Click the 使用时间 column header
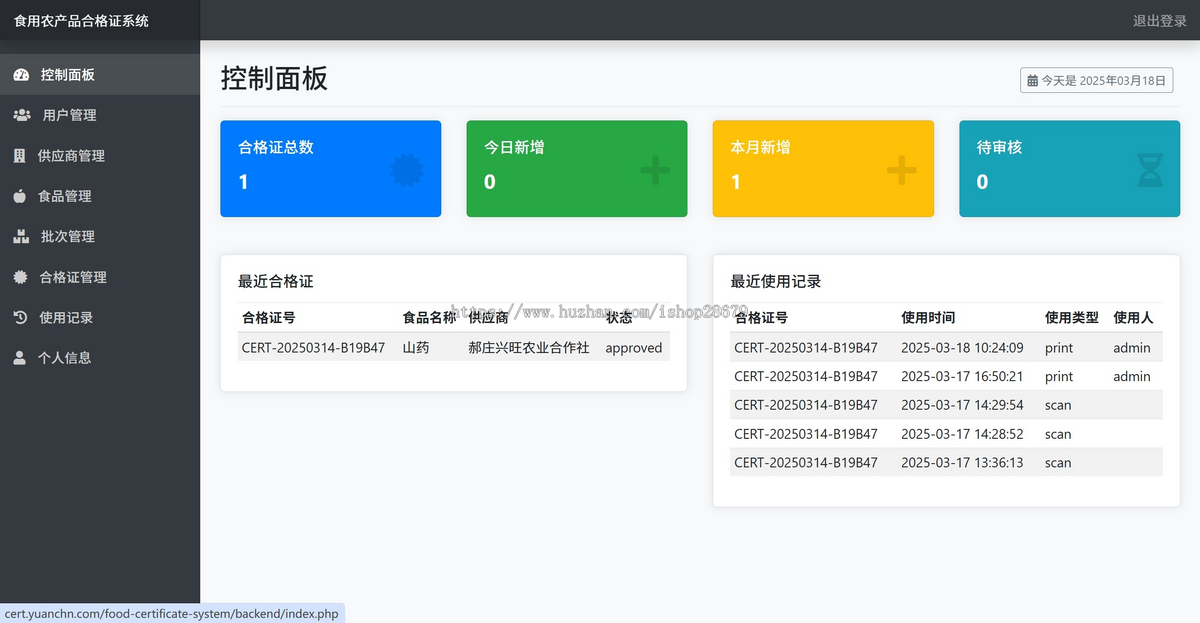Viewport: 1200px width, 623px height. tap(928, 318)
